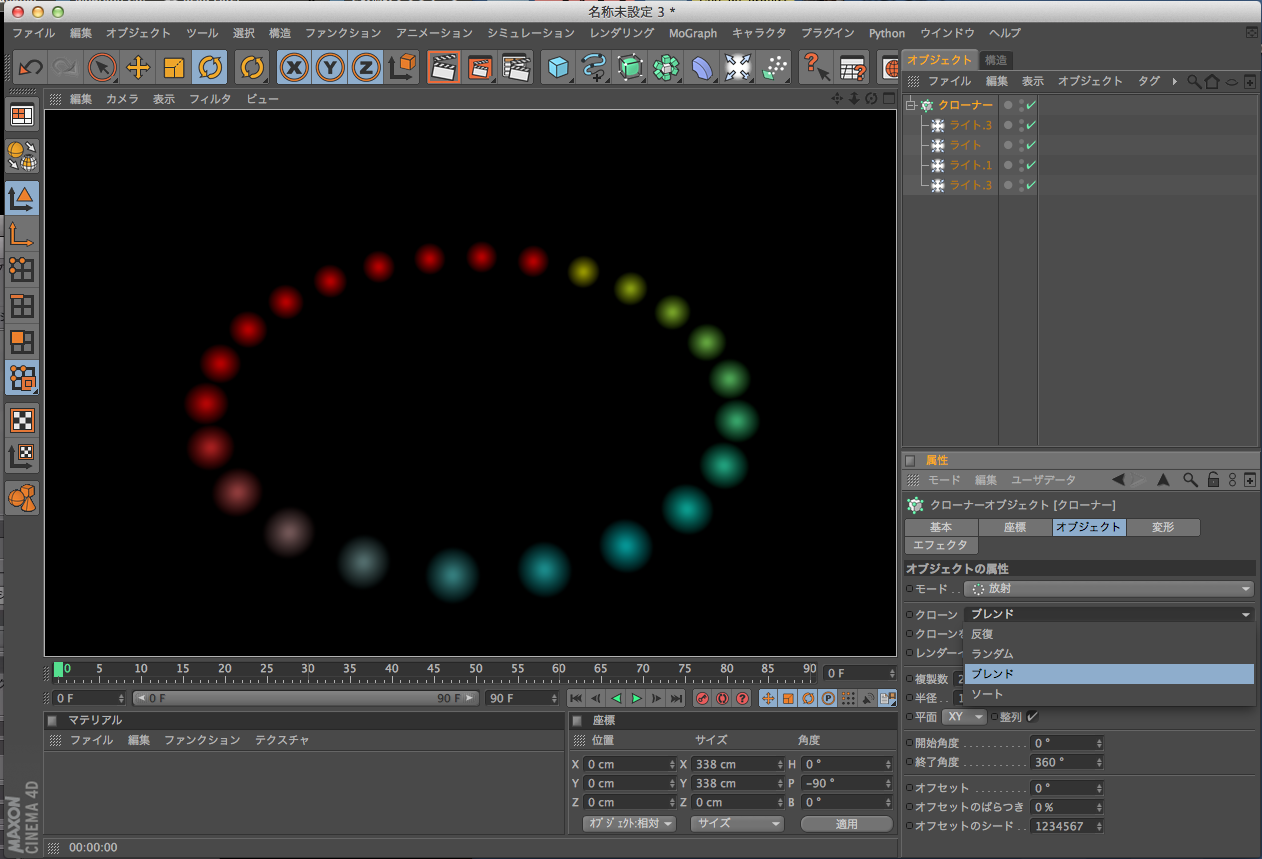The image size is (1262, 859).
Task: Toggle the X axis lock
Action: [x=294, y=67]
